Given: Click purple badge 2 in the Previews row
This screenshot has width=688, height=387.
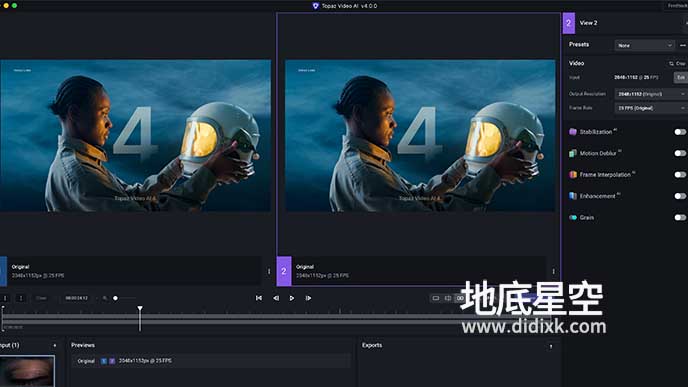Looking at the screenshot, I should pos(112,361).
